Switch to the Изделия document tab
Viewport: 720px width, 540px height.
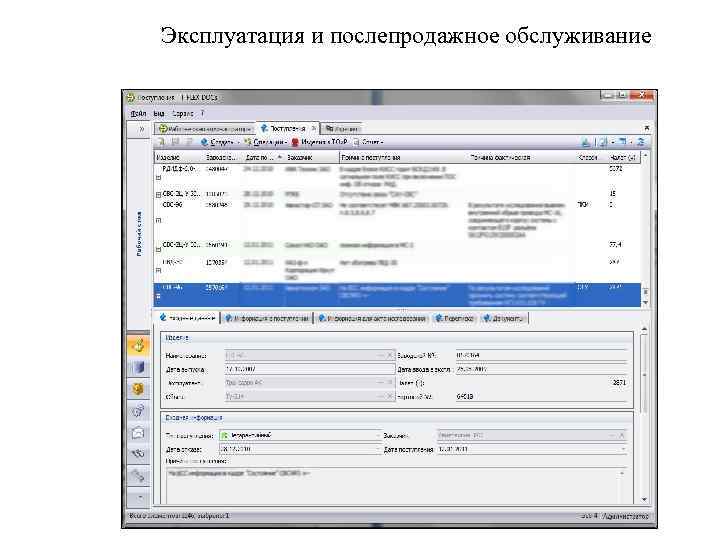click(x=342, y=129)
